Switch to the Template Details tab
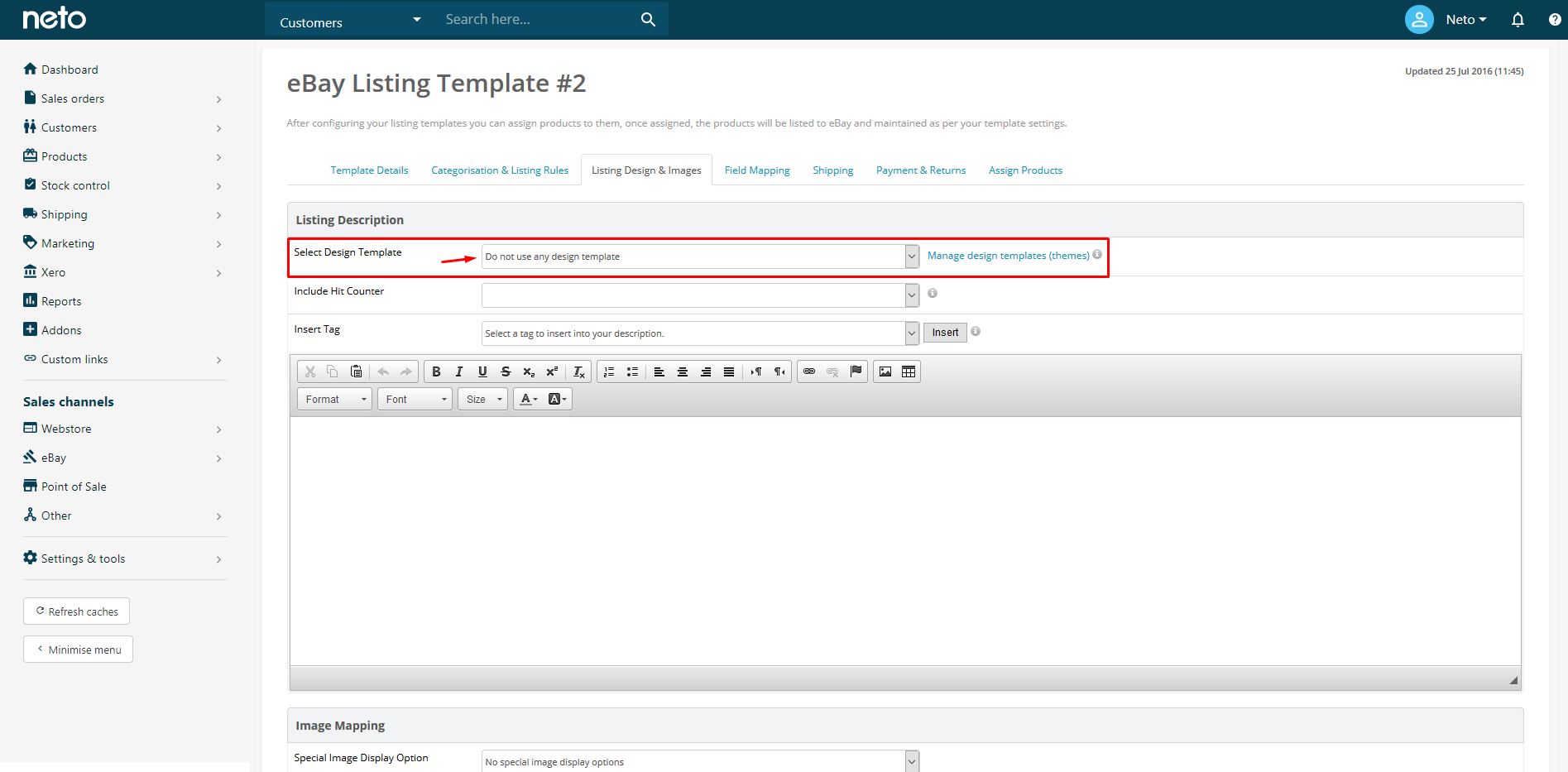 tap(369, 170)
